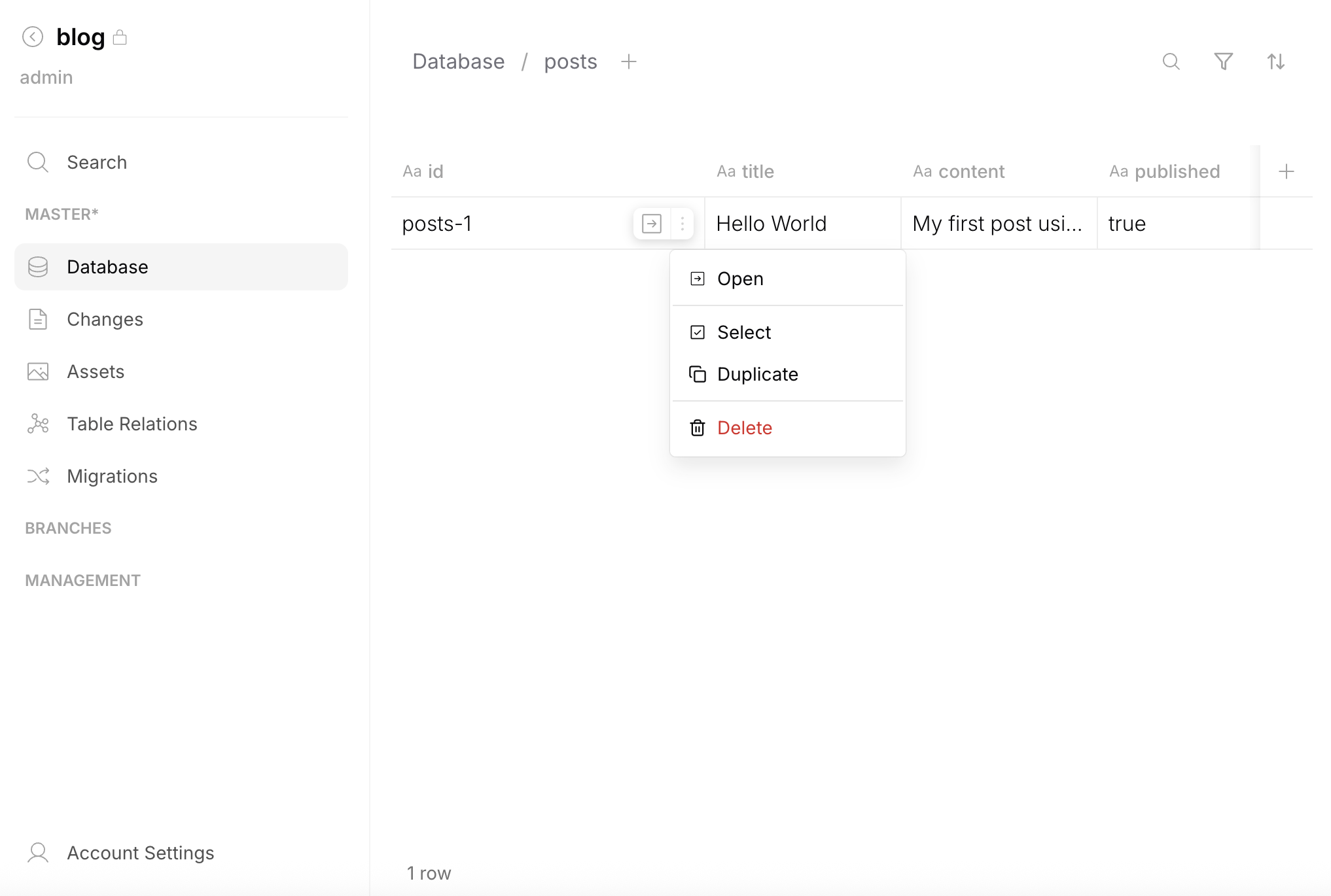Open the posts-1 record with the arrow icon

(651, 223)
